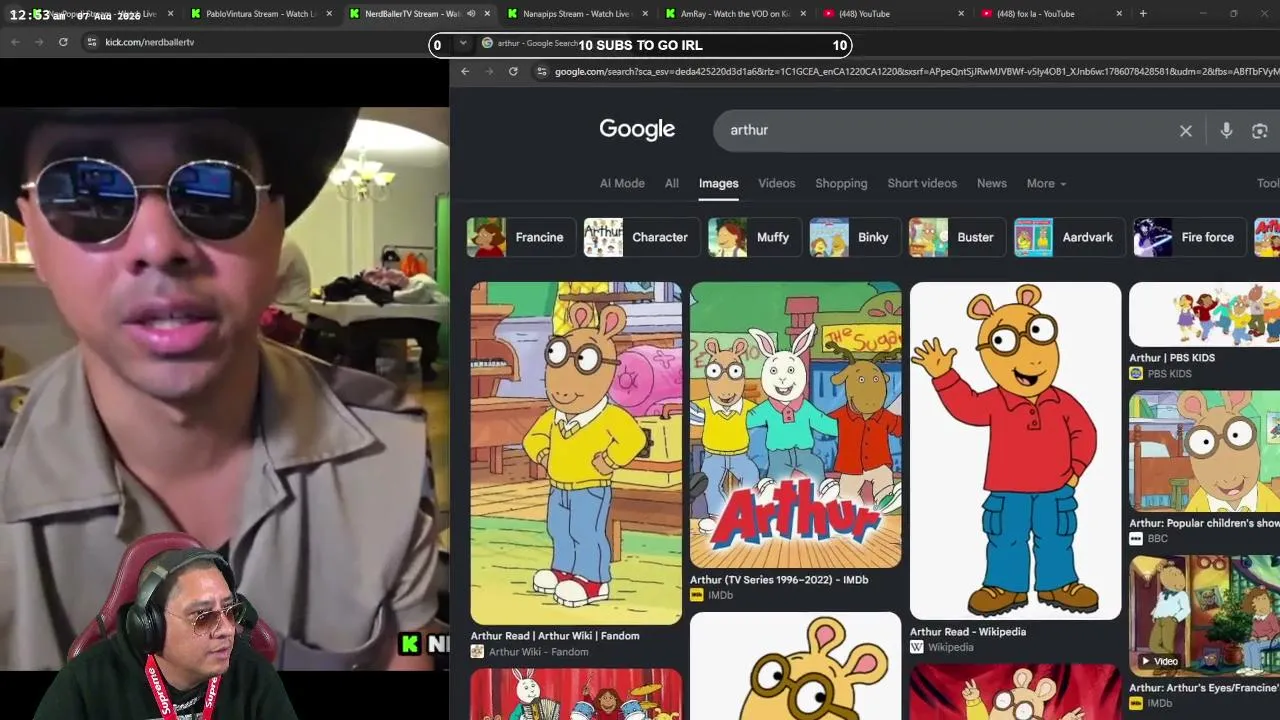The height and width of the screenshot is (720, 1280).
Task: Open Google Lens image search icon
Action: click(1260, 131)
